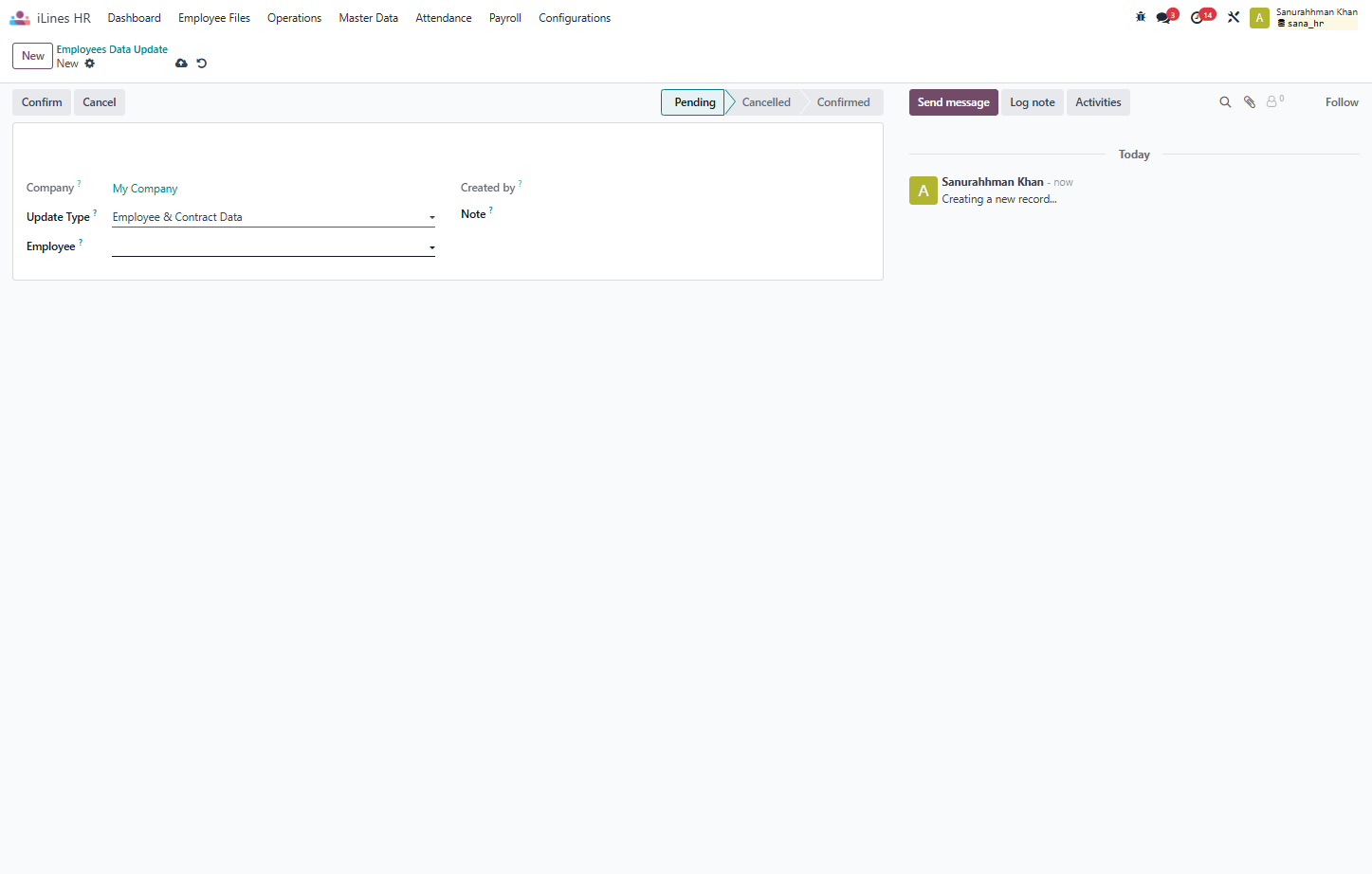Save record with cloud icon
This screenshot has height=874, width=1372.
[x=181, y=64]
